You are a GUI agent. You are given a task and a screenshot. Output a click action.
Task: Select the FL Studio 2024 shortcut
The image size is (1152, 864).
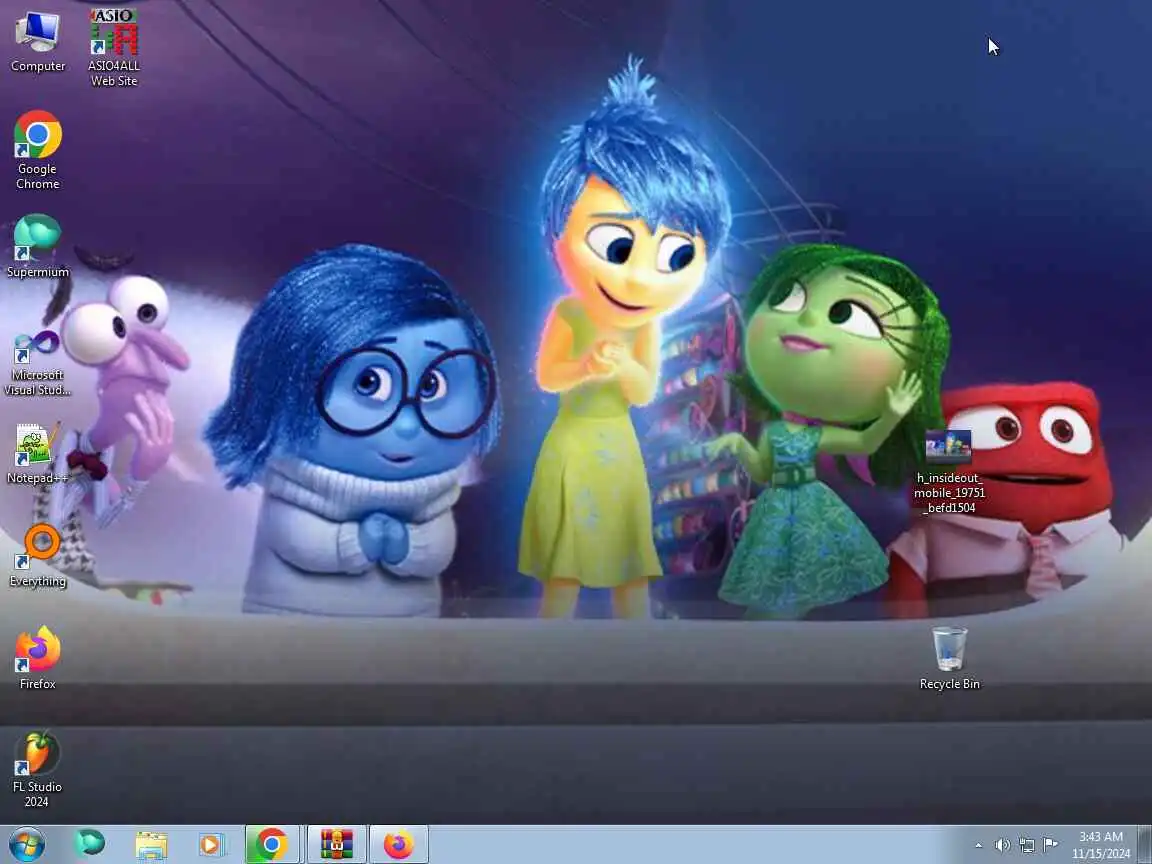tap(37, 769)
